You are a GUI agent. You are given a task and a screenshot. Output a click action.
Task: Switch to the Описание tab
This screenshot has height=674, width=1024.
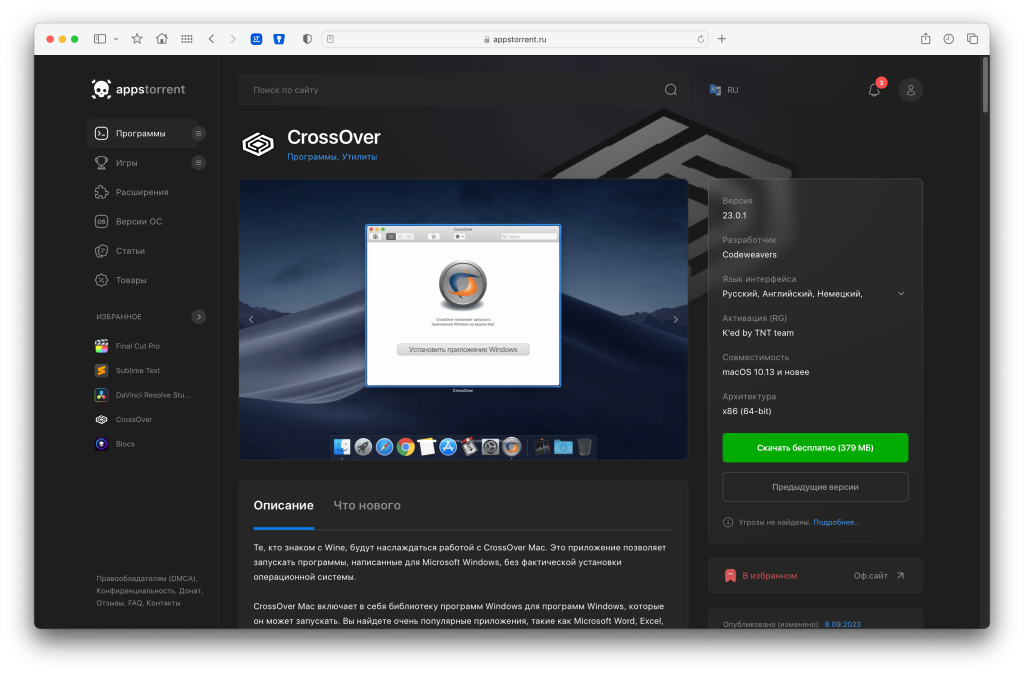283,506
